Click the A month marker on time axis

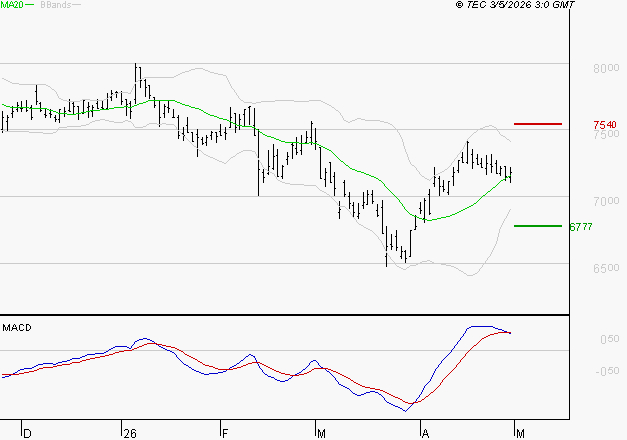[x=425, y=434]
